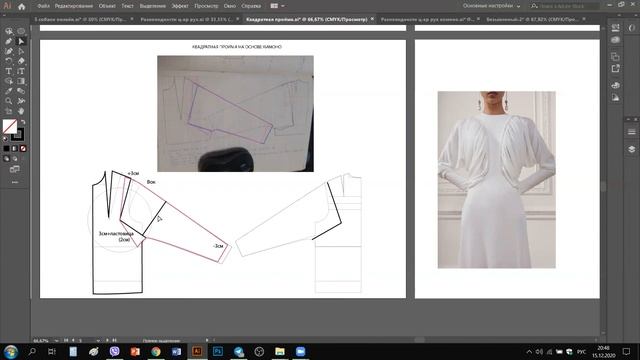Select the Zoom magnifier tool
Viewport: 640px width, 360px height.
9,101
